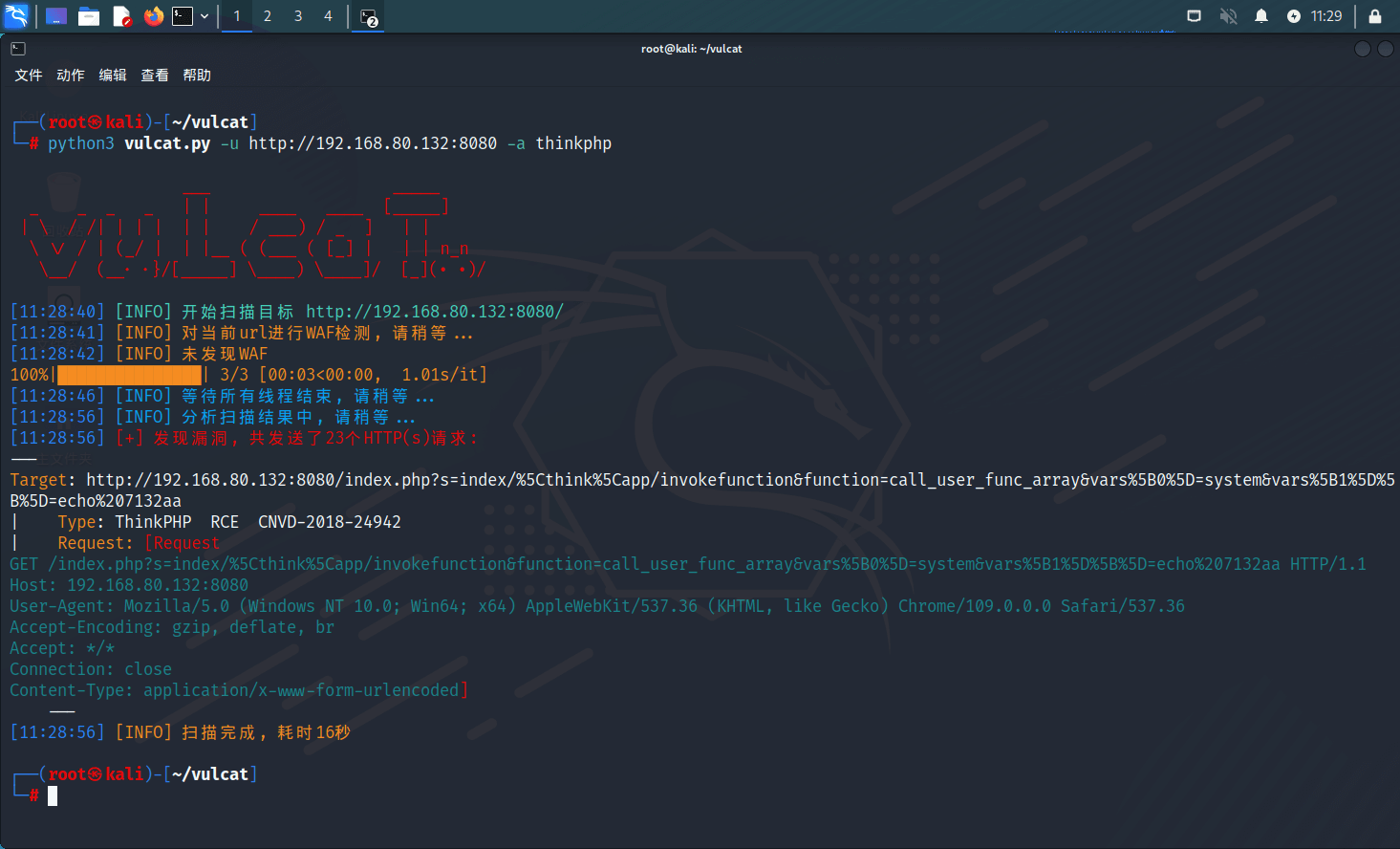This screenshot has height=849, width=1400.
Task: Expand the terminal launcher dropdown arrow
Action: coord(205,16)
